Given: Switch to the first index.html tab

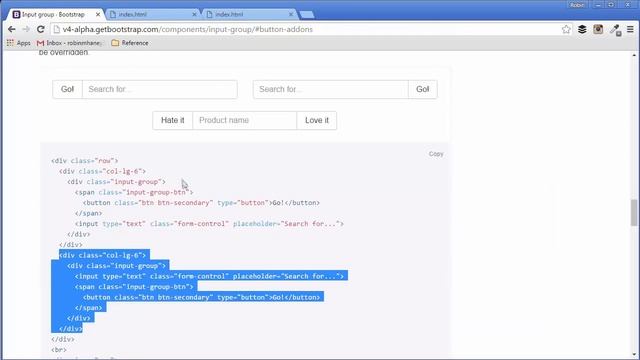Looking at the screenshot, I should [x=151, y=14].
